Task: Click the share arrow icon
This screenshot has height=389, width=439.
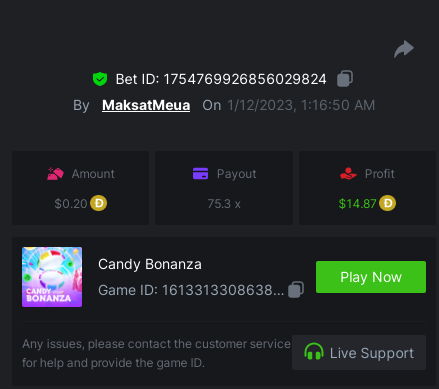Action: click(404, 49)
